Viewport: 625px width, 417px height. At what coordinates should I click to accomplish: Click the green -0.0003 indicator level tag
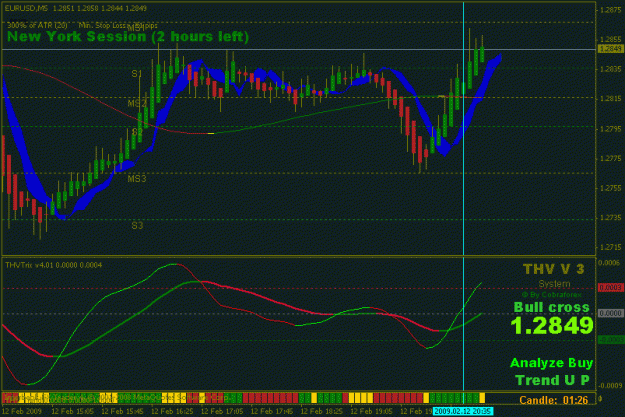[x=611, y=340]
